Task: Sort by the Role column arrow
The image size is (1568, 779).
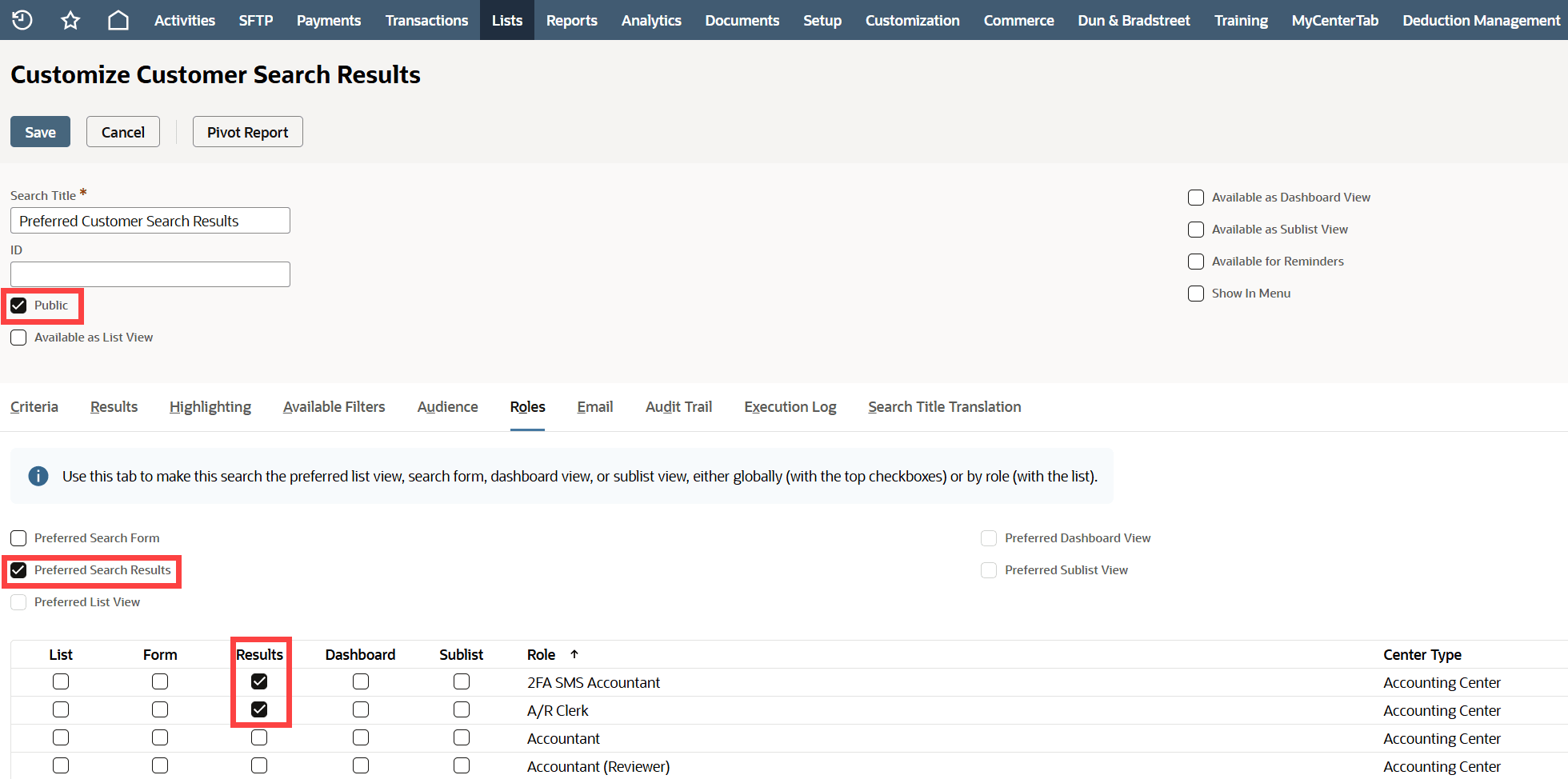Action: tap(574, 654)
